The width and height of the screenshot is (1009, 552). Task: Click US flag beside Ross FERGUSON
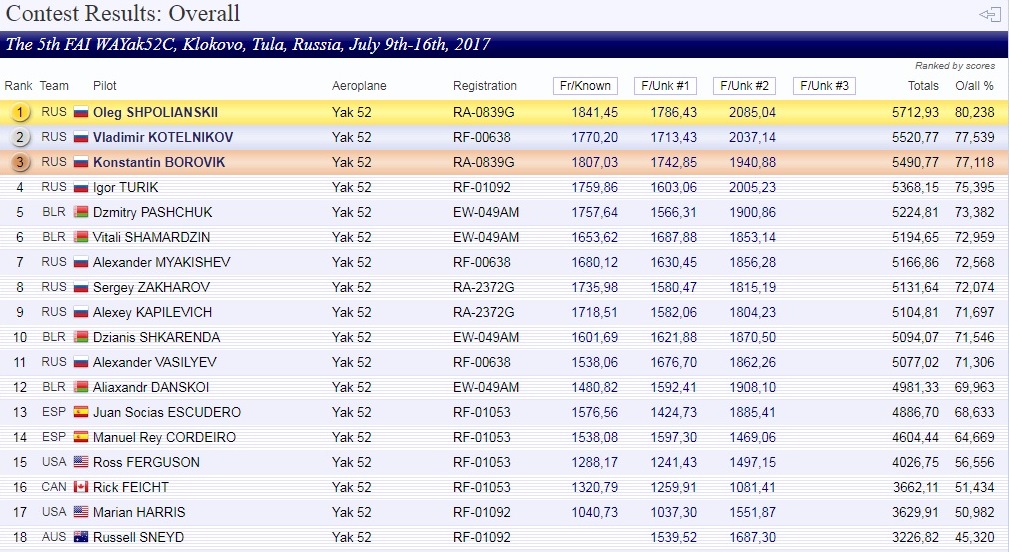click(x=80, y=462)
